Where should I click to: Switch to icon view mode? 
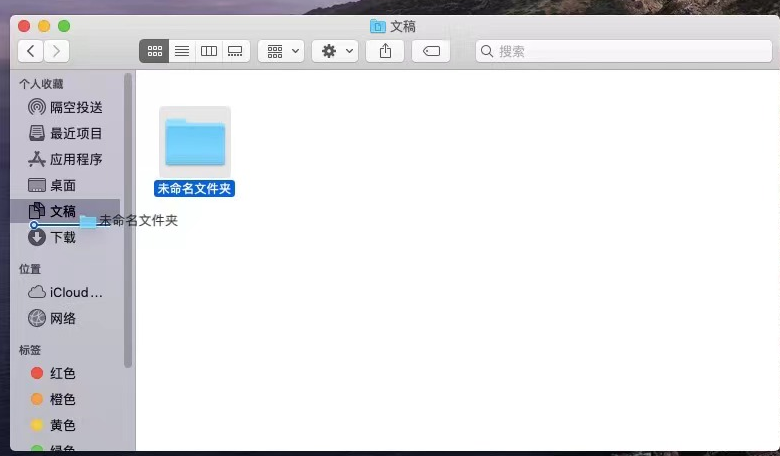pos(154,51)
